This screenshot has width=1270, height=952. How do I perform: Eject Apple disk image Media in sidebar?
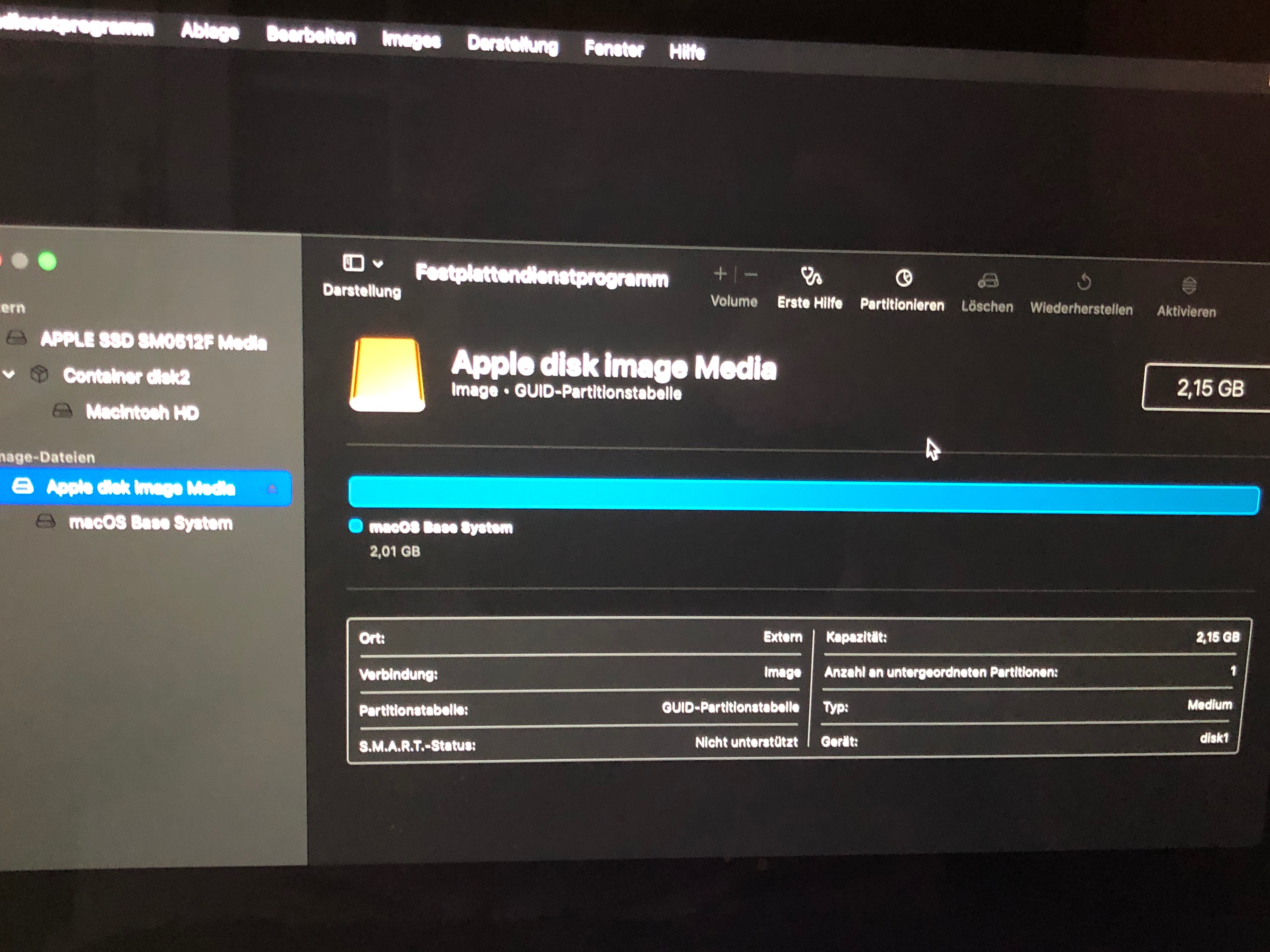pos(272,489)
